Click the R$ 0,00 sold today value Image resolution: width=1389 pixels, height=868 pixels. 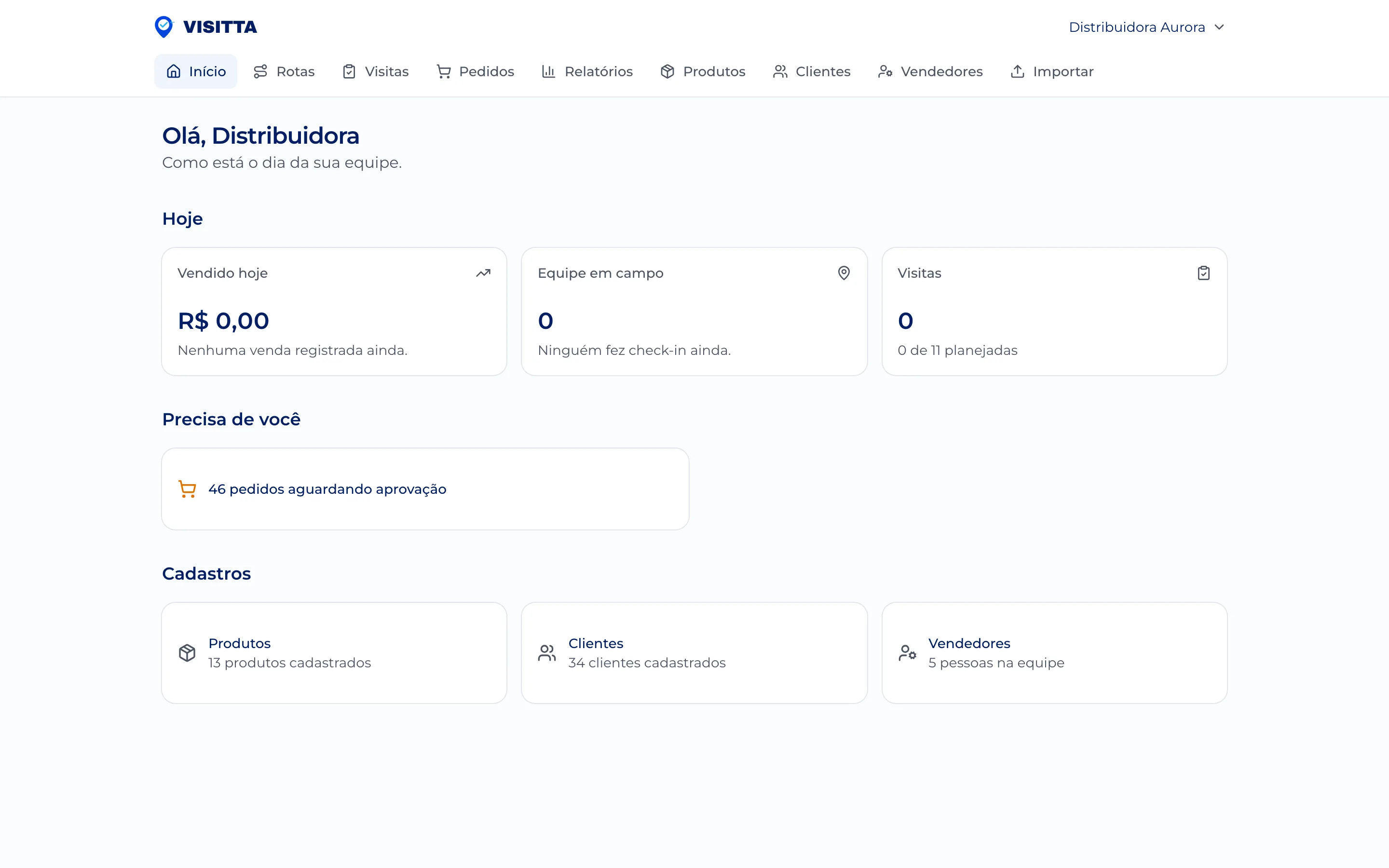tap(223, 320)
